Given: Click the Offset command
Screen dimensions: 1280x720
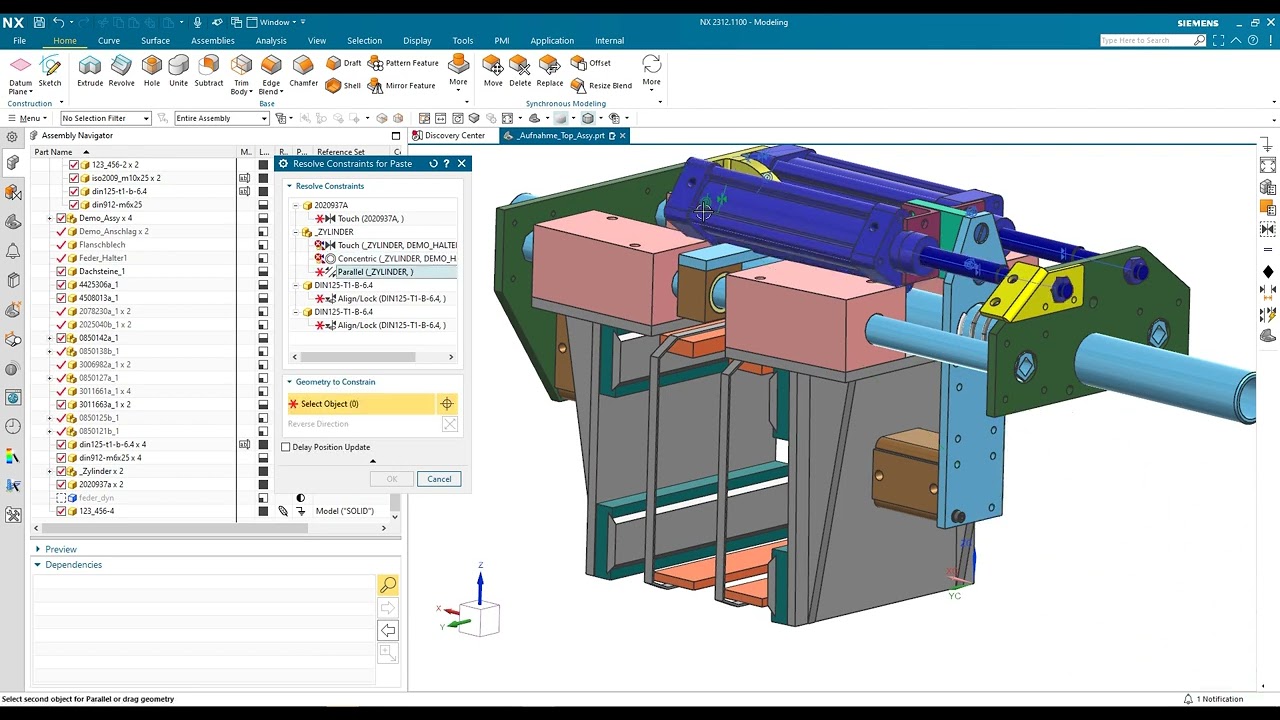Looking at the screenshot, I should click(x=591, y=63).
